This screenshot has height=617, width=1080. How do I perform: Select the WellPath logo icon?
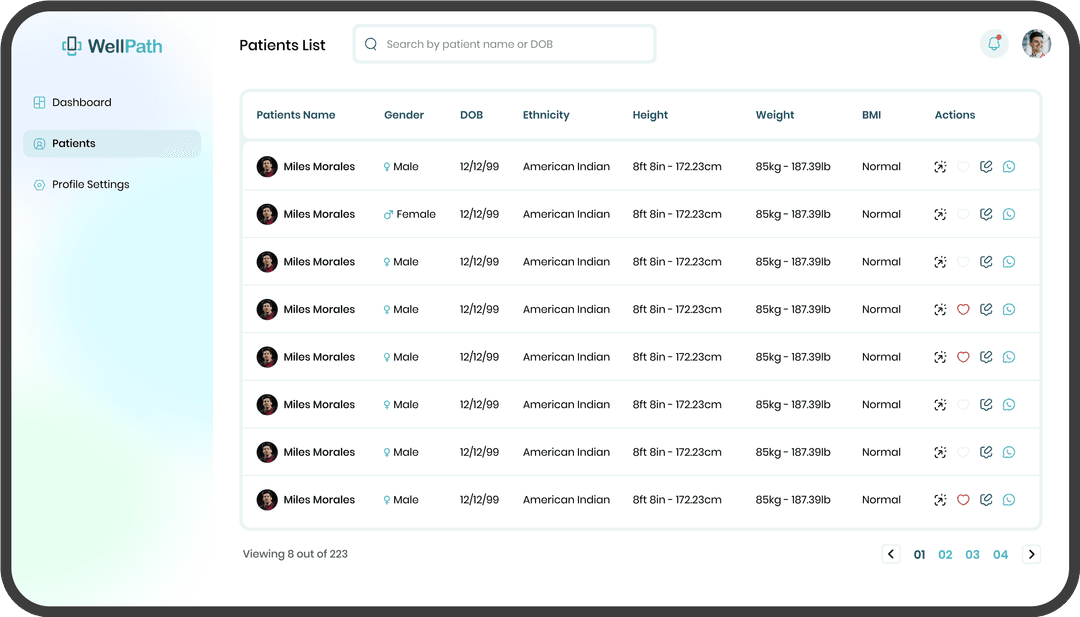point(70,45)
